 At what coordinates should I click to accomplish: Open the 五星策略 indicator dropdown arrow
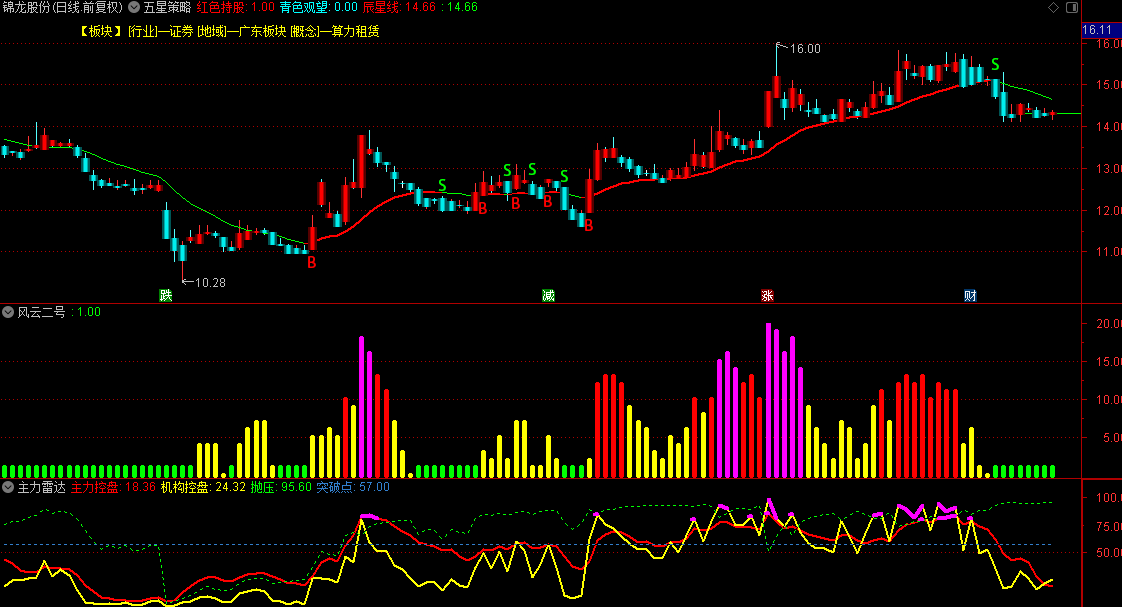click(134, 7)
